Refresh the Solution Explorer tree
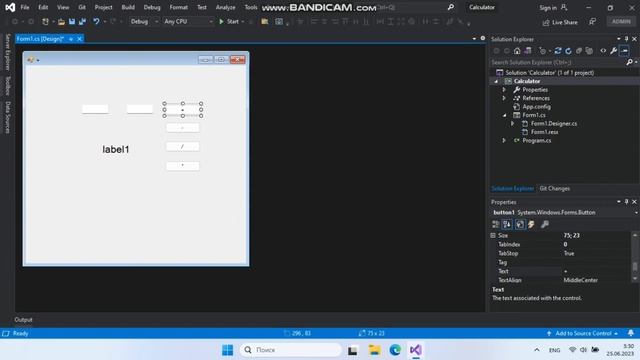This screenshot has width=640, height=360. tap(568, 51)
